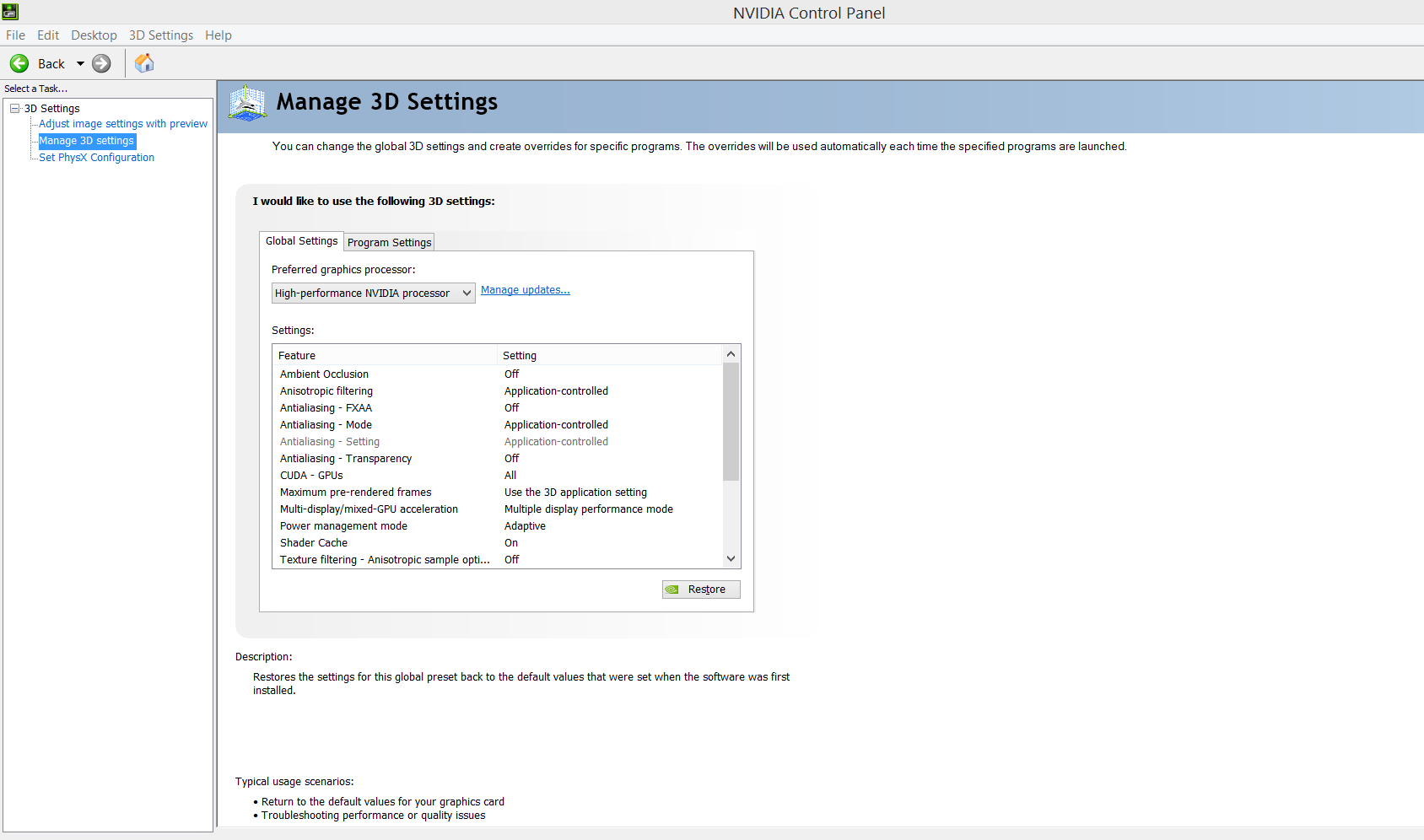Click the Multiple display performance mode value
This screenshot has width=1424, height=840.
[x=589, y=509]
